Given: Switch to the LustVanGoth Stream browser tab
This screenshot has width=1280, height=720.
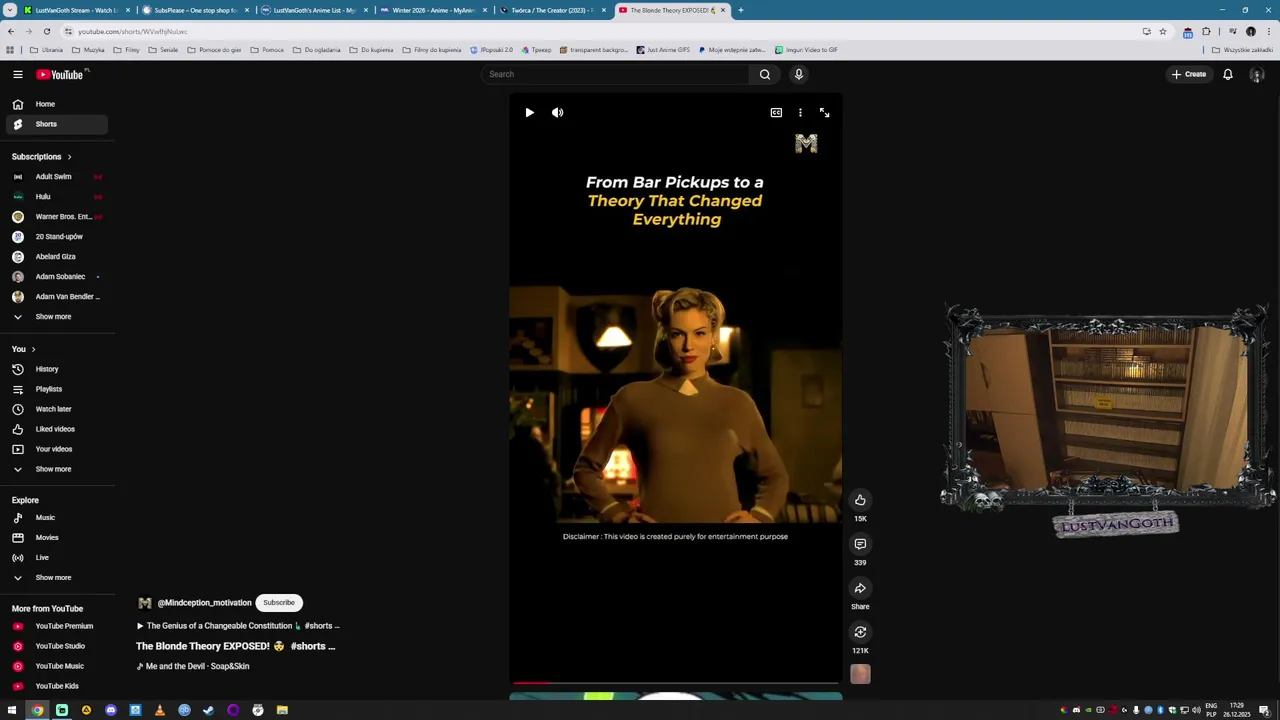Looking at the screenshot, I should pyautogui.click(x=76, y=10).
